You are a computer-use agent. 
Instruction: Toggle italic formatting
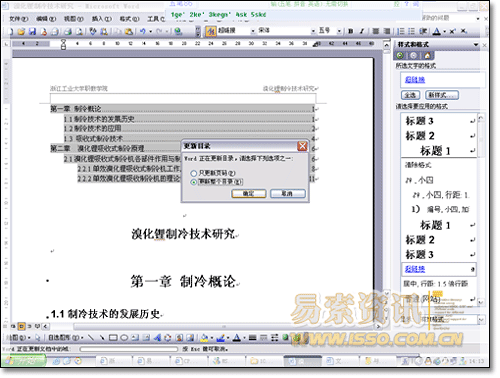point(362,31)
